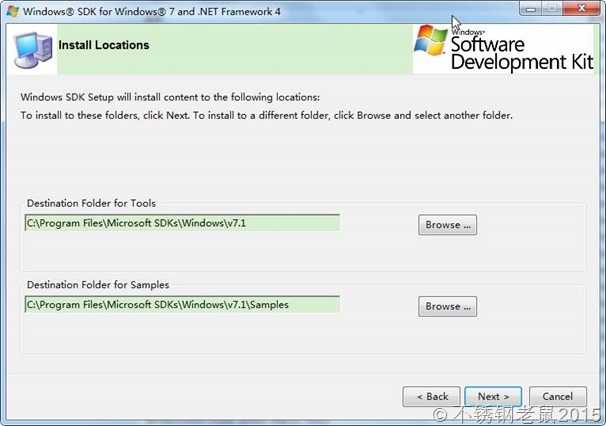
Task: Close the SDK setup window
Action: [x=581, y=8]
